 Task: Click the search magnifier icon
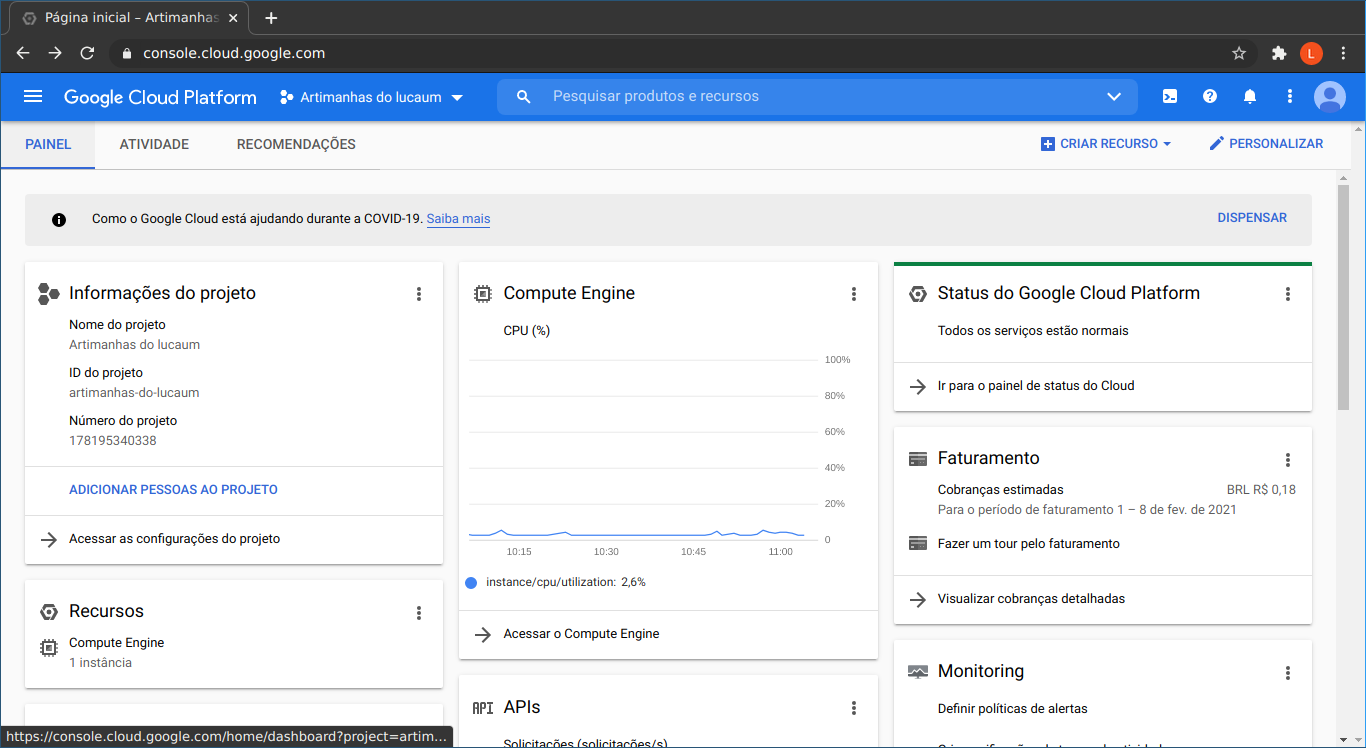(x=523, y=96)
